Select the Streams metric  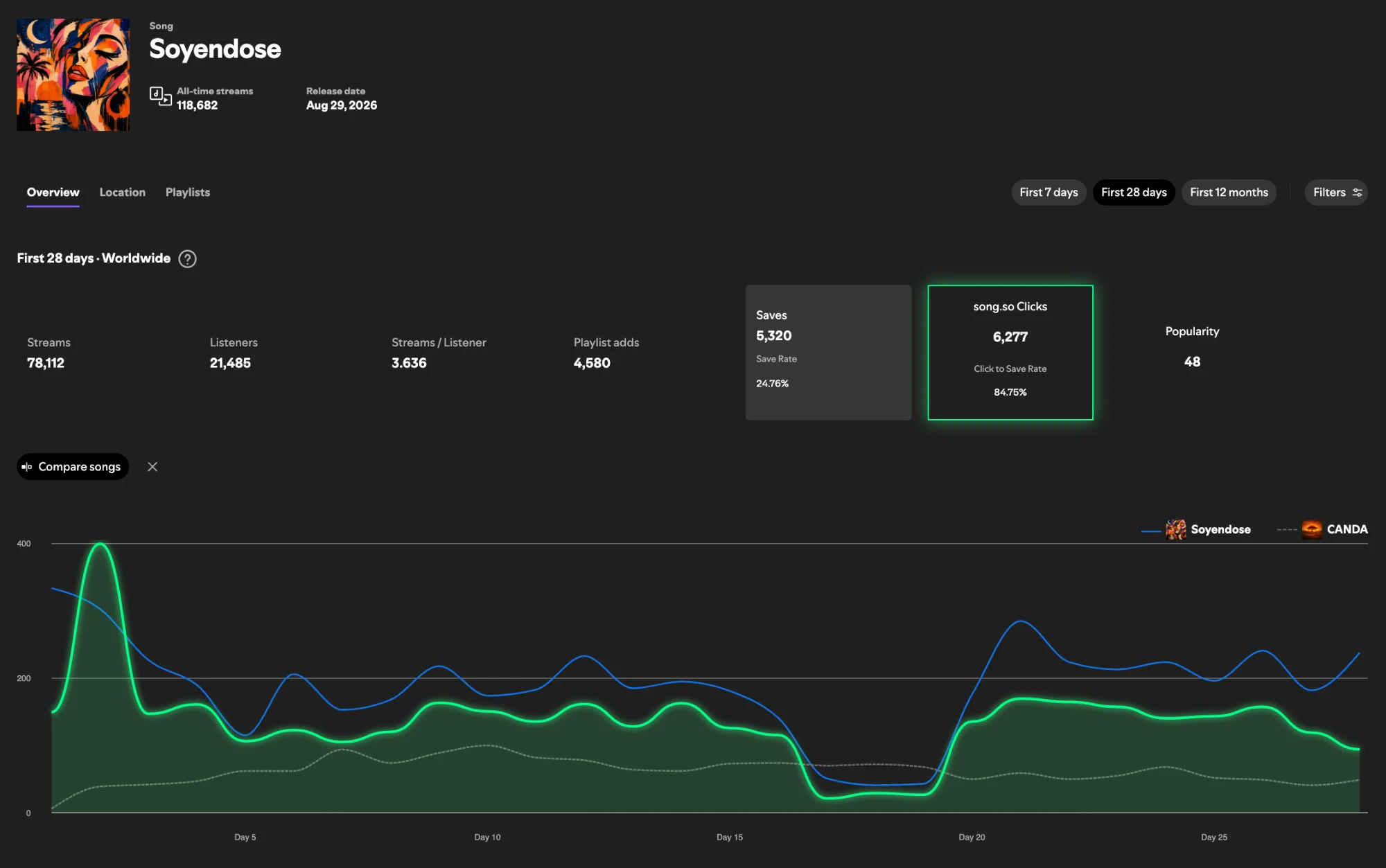(x=49, y=353)
